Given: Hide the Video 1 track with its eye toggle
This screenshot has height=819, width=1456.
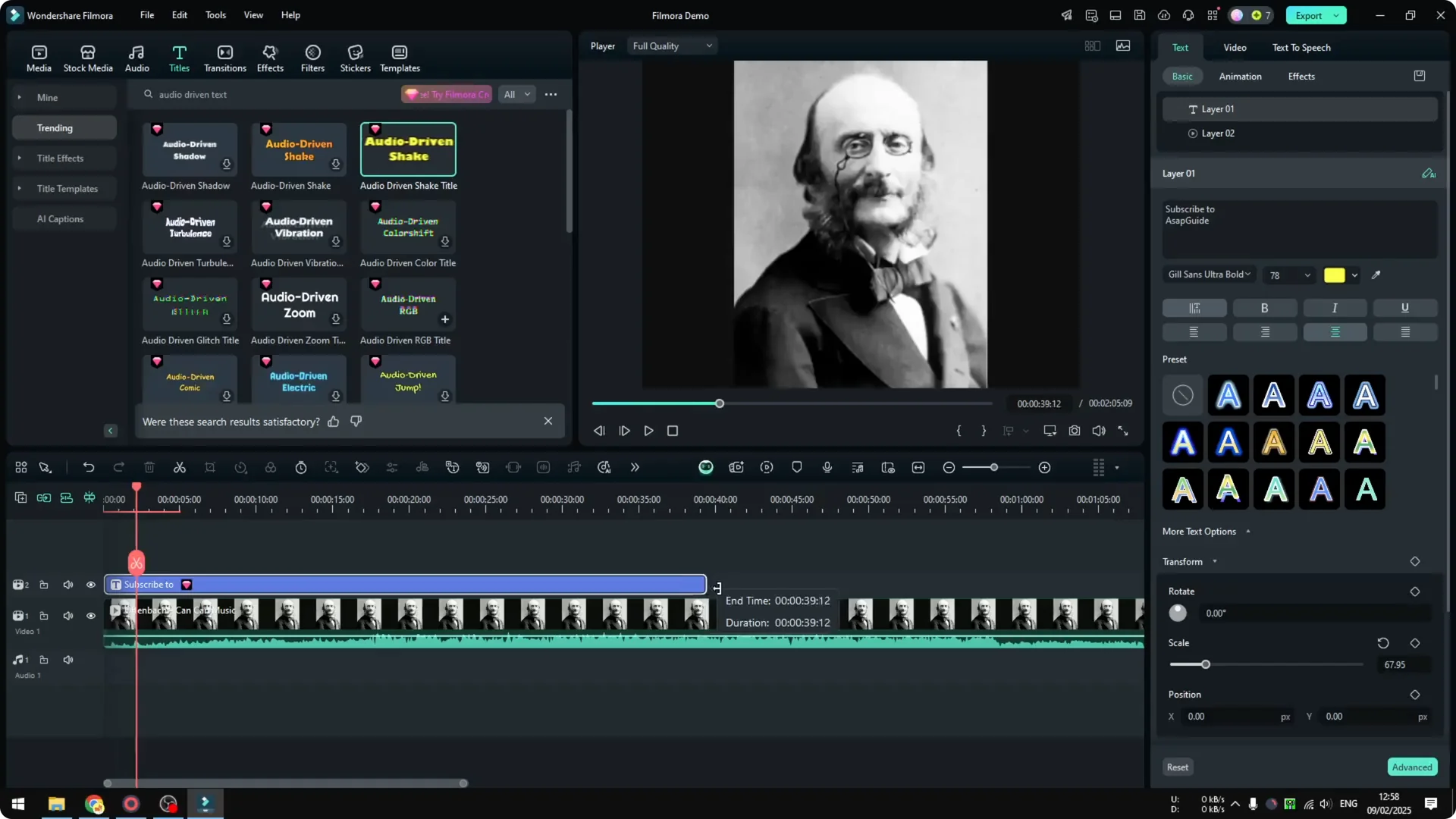Looking at the screenshot, I should (90, 616).
